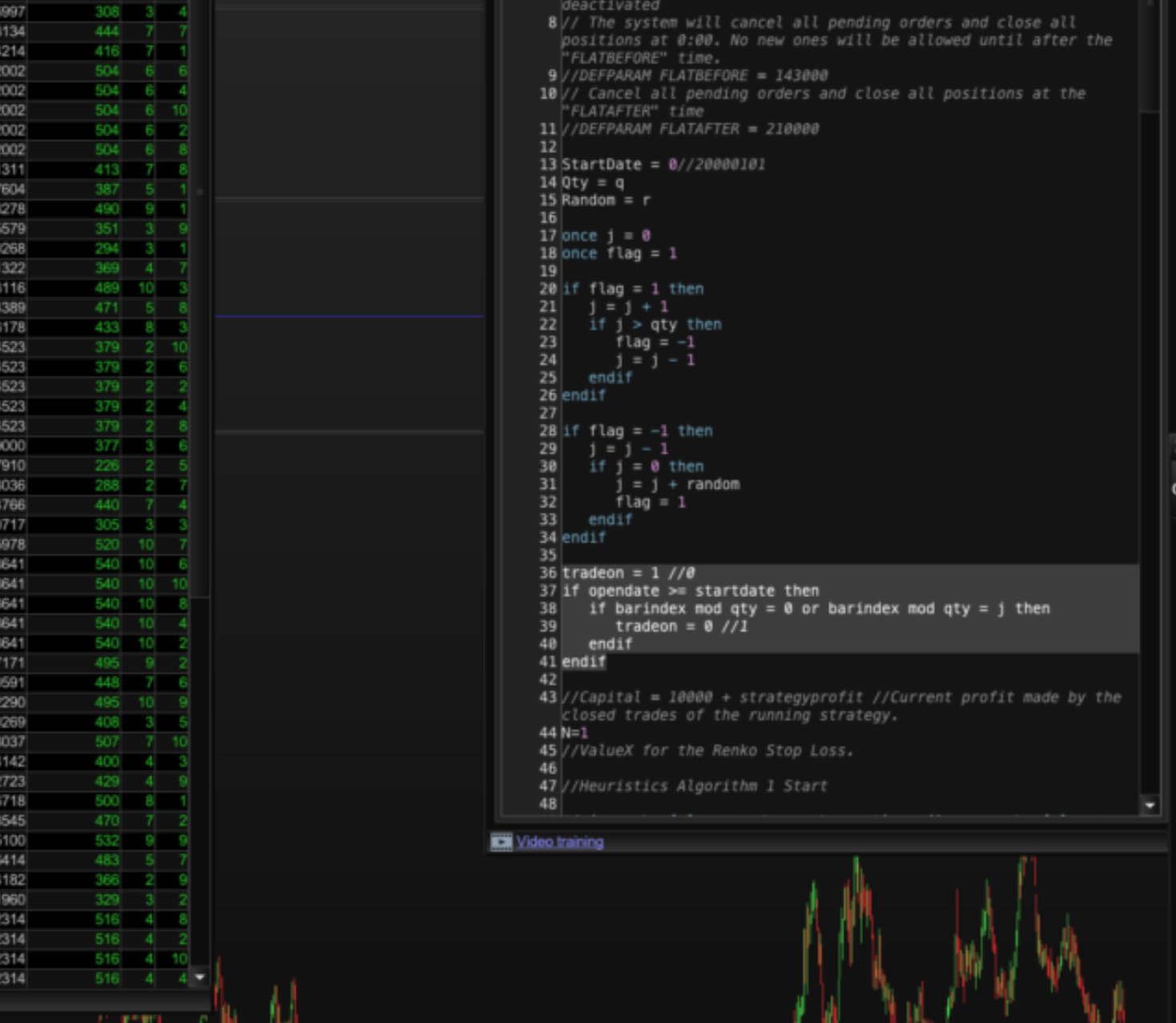Click the code editor vertical scrollbar thumb
This screenshot has height=1023, width=1176.
tap(1150, 56)
